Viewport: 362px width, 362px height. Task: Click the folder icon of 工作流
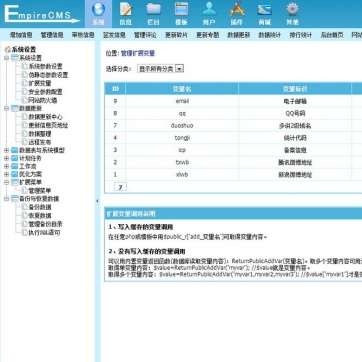pyautogui.click(x=14, y=166)
